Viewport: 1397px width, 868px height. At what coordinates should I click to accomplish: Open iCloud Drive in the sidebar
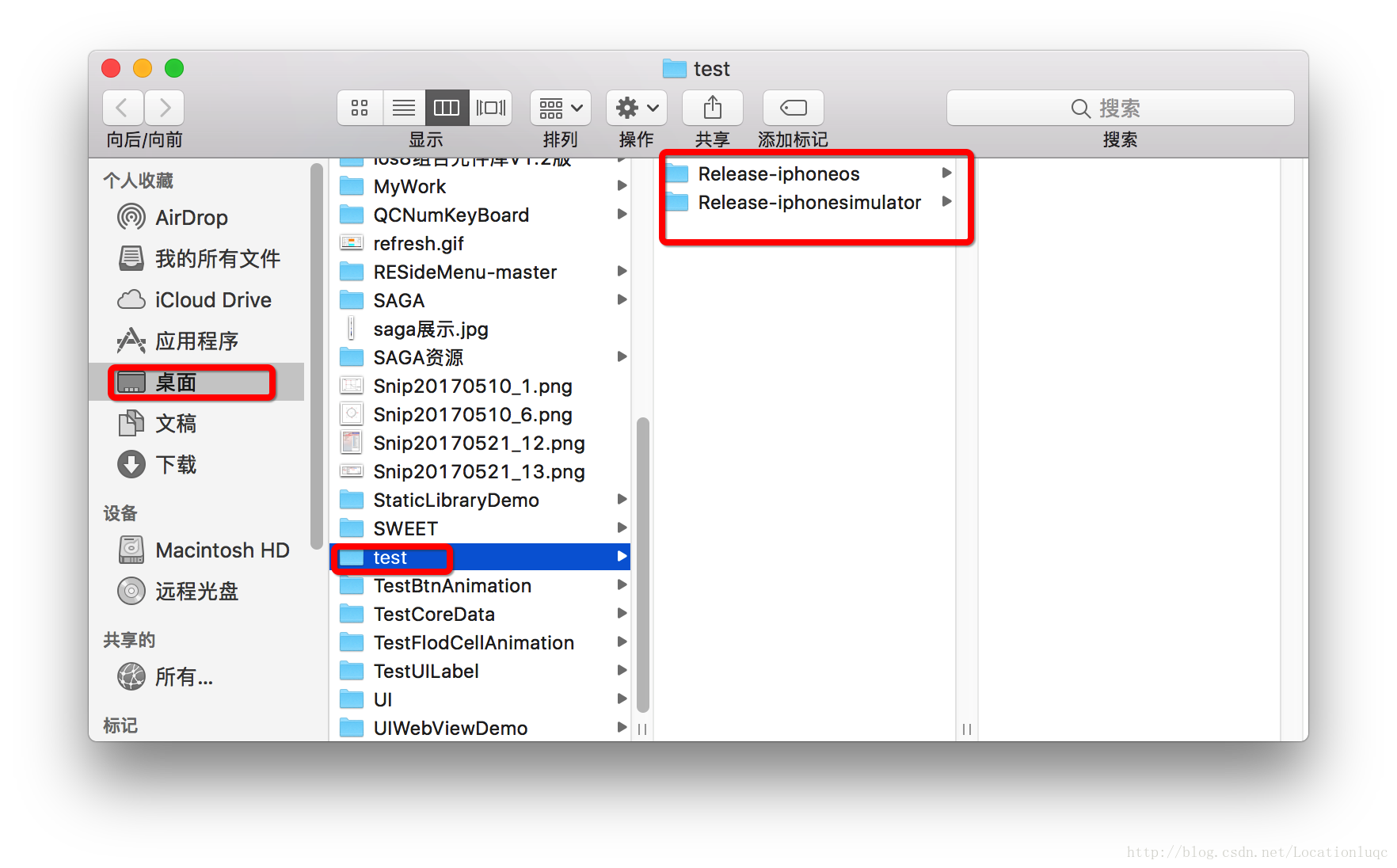[x=198, y=300]
